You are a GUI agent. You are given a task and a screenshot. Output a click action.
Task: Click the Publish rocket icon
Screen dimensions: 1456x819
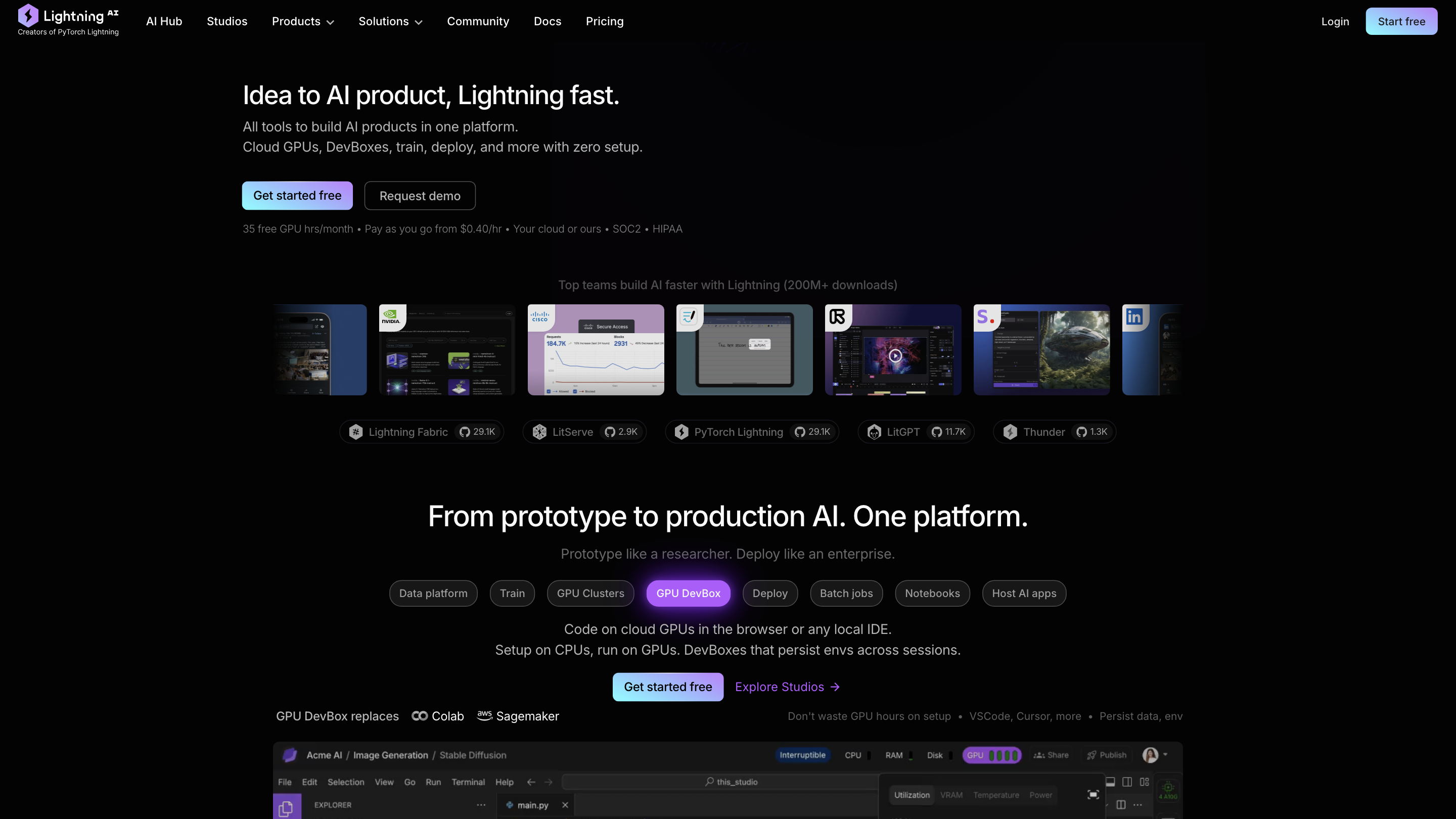[1091, 756]
